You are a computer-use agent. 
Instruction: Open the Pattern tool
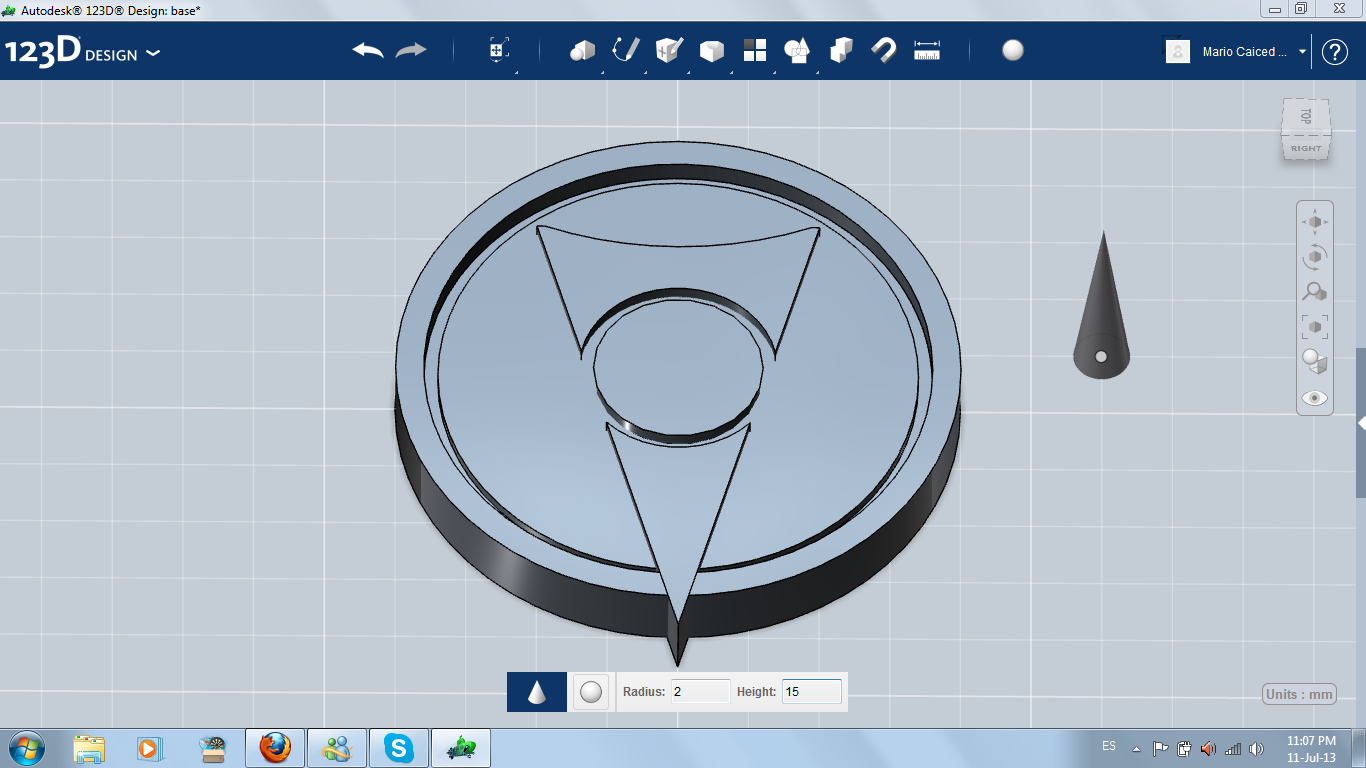[x=754, y=50]
